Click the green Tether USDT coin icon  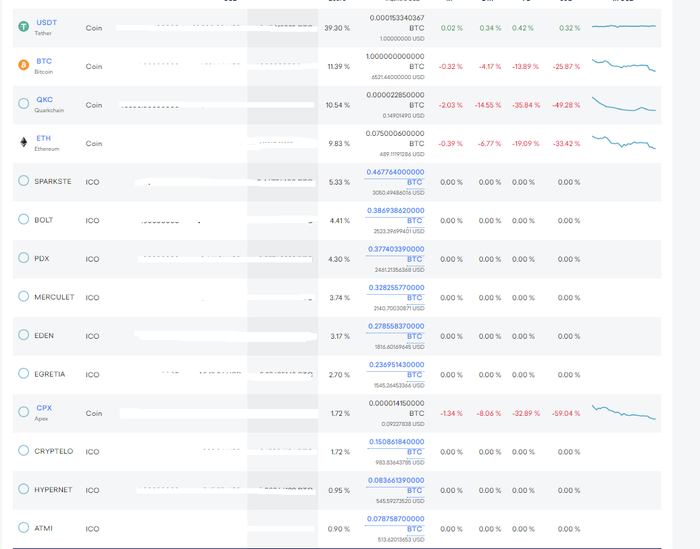point(24,27)
